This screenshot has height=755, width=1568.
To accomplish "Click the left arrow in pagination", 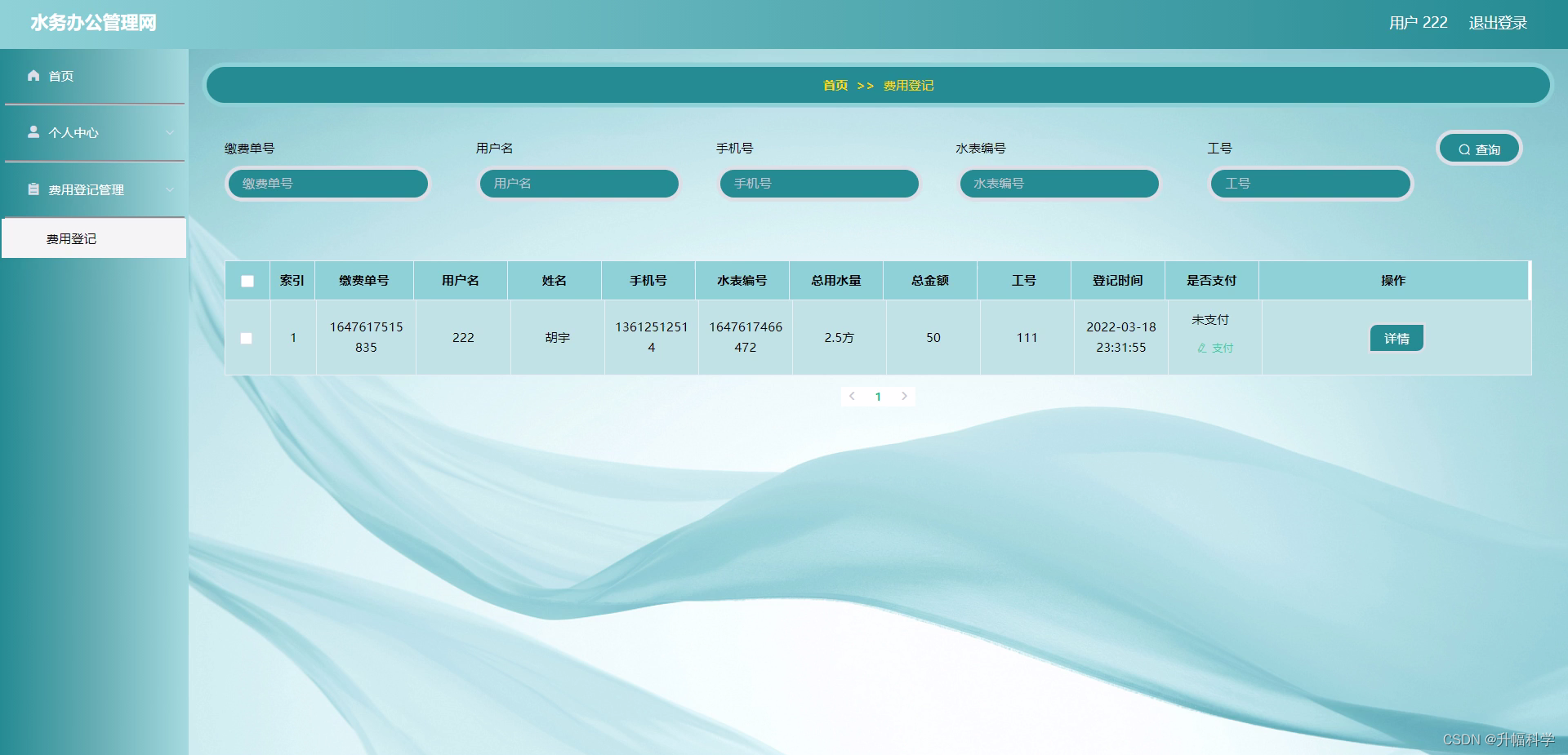I will point(852,396).
